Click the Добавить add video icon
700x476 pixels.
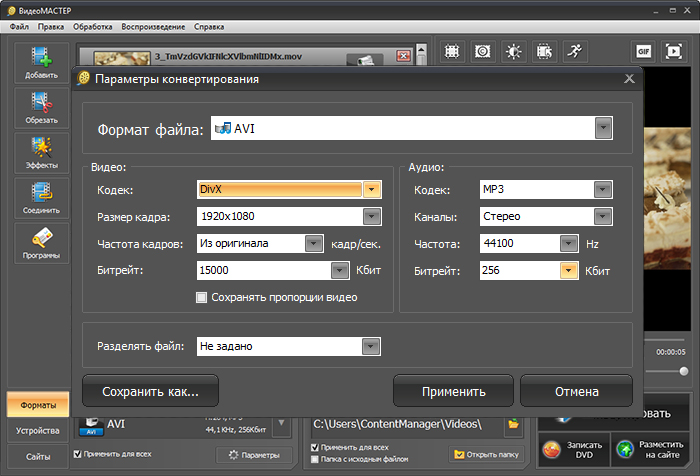[x=42, y=63]
